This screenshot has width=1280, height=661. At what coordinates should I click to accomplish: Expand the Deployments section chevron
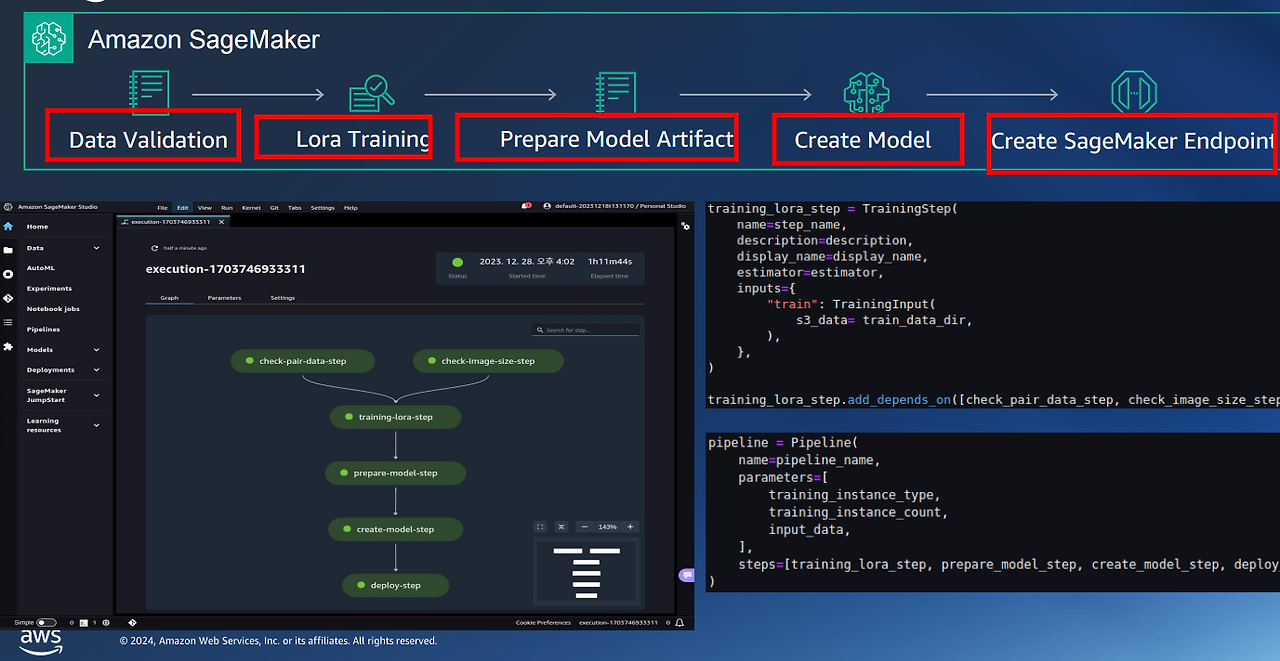[96, 370]
